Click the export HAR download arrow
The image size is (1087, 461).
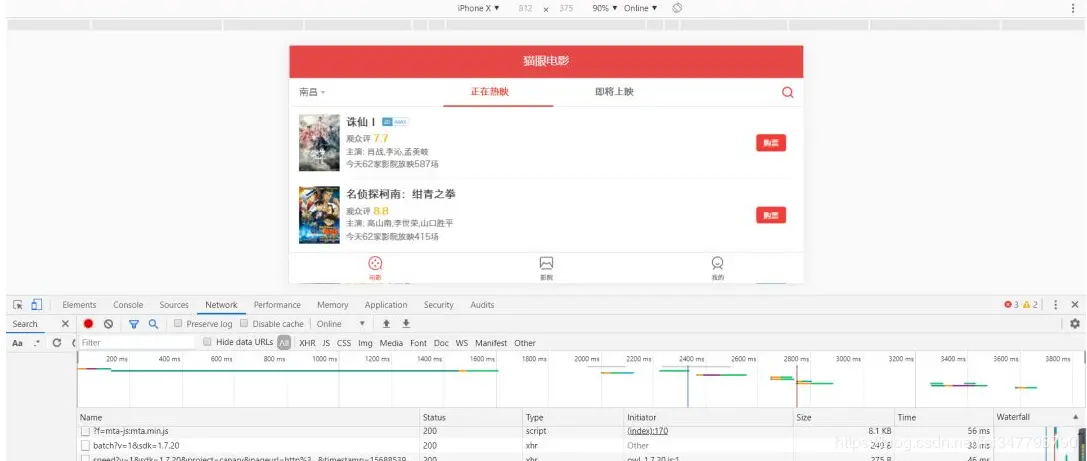pos(406,324)
